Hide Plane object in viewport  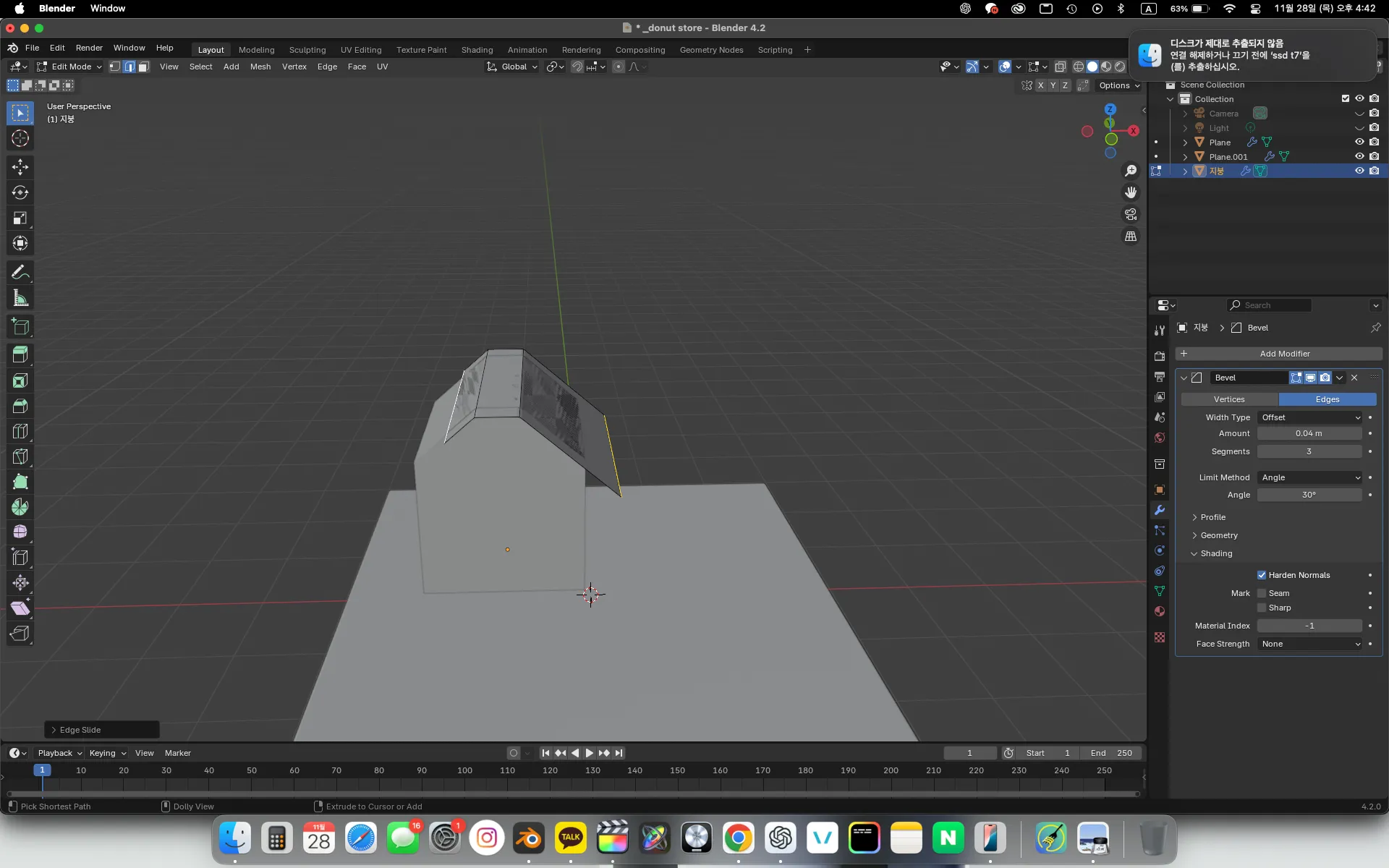(1359, 142)
